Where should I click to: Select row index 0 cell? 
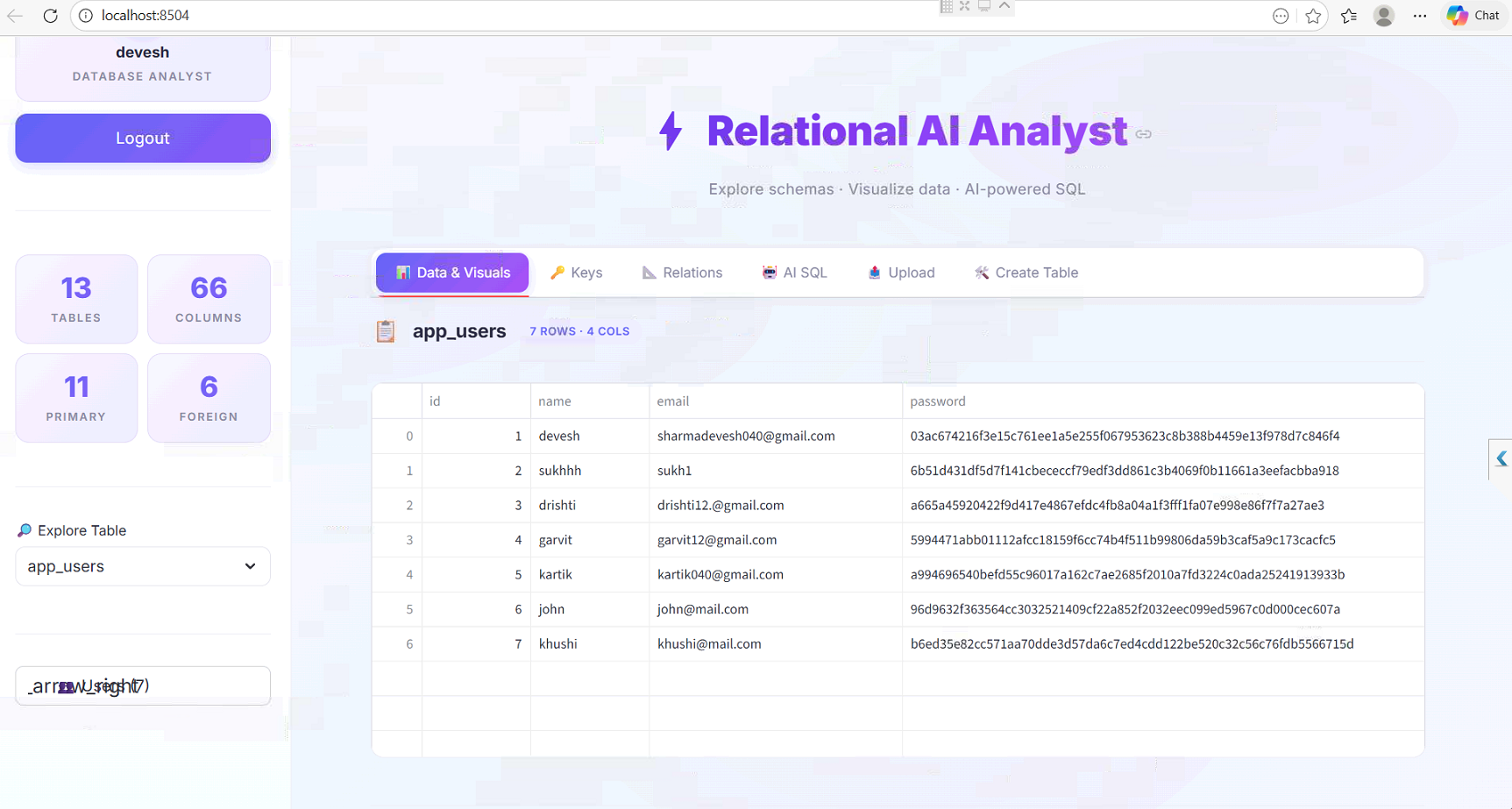[x=397, y=436]
